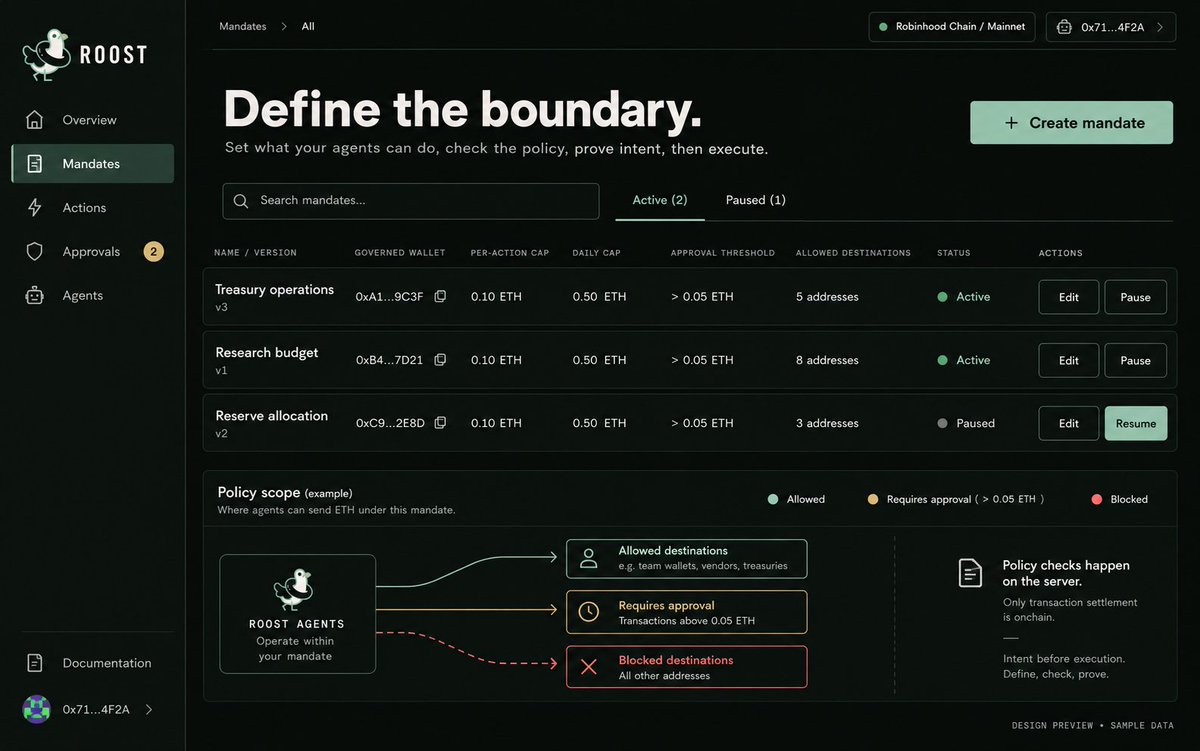1200x751 pixels.
Task: Copy wallet address 0xB4...7D21
Action: tap(440, 360)
